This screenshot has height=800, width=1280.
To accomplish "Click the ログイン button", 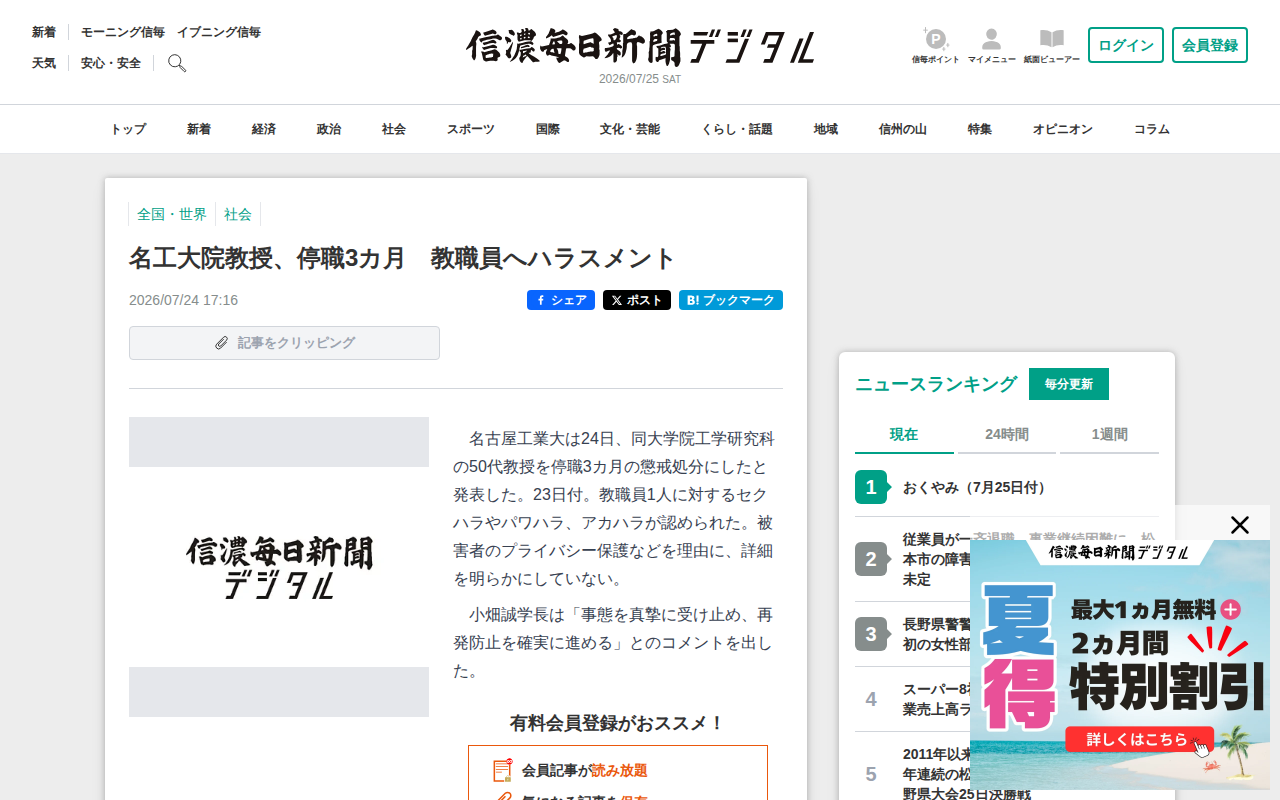I will coord(1126,45).
